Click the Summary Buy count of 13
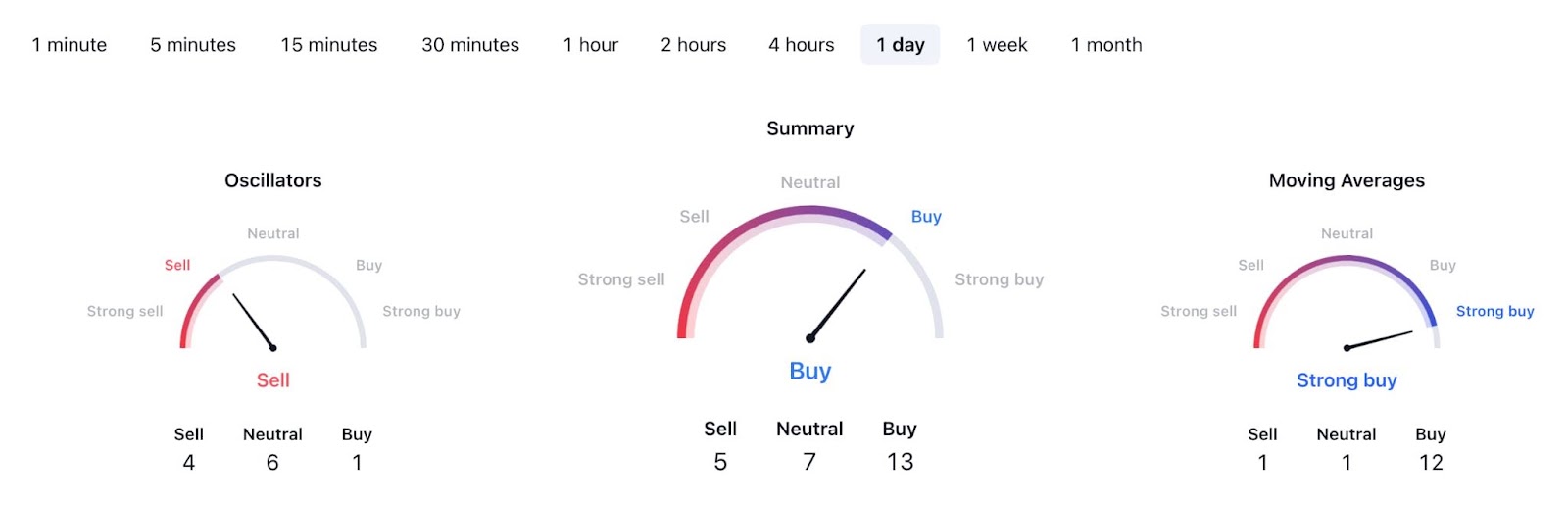Screen dimensions: 1568x506 point(900,462)
